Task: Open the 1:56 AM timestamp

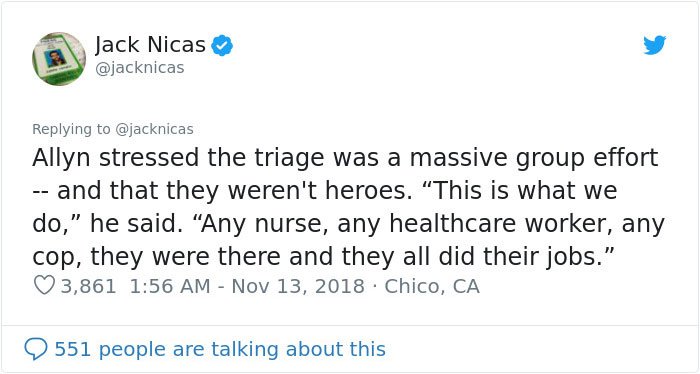Action: pyautogui.click(x=170, y=286)
